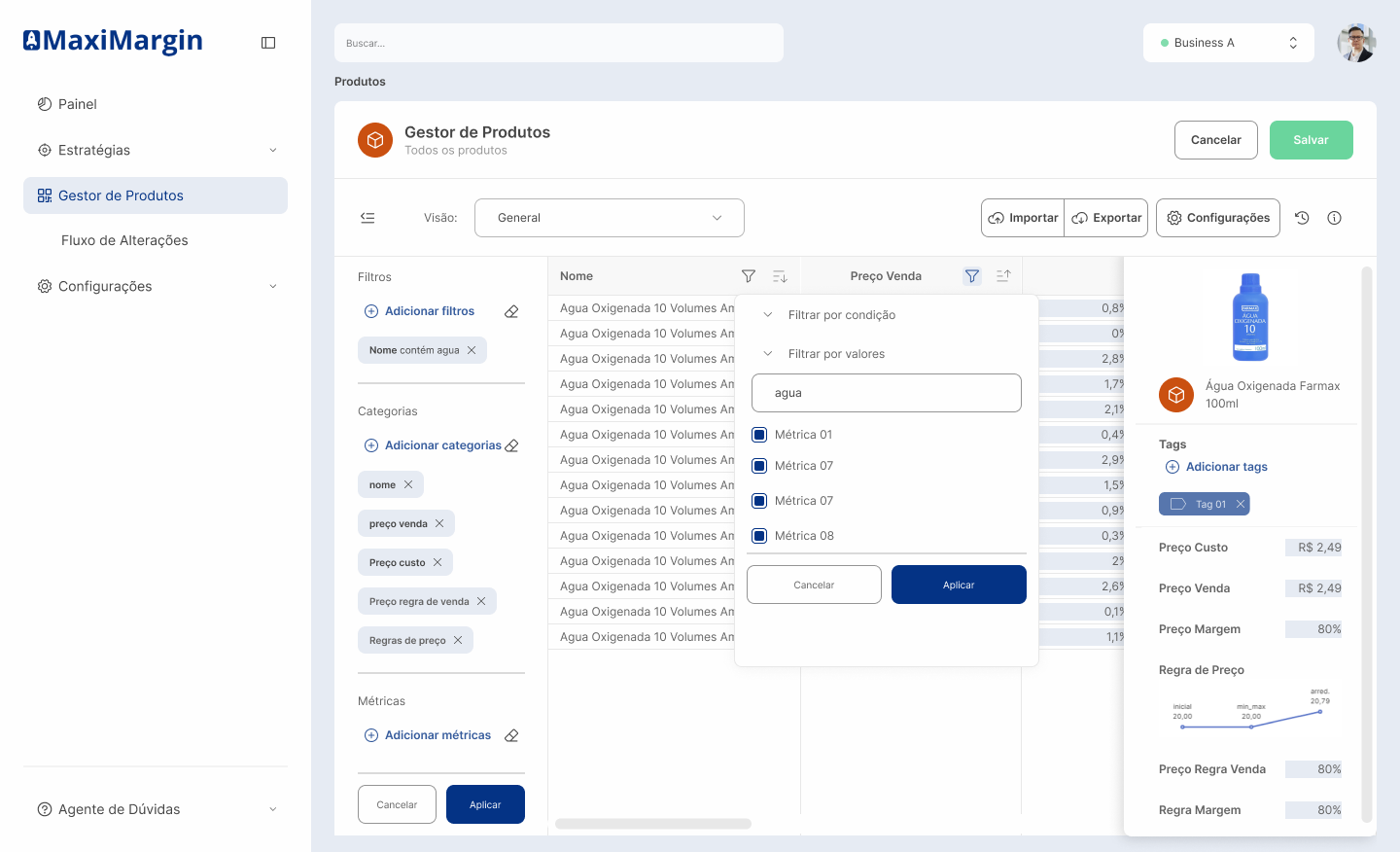Open the change history clock icon
The image size is (1400, 852).
(x=1302, y=218)
